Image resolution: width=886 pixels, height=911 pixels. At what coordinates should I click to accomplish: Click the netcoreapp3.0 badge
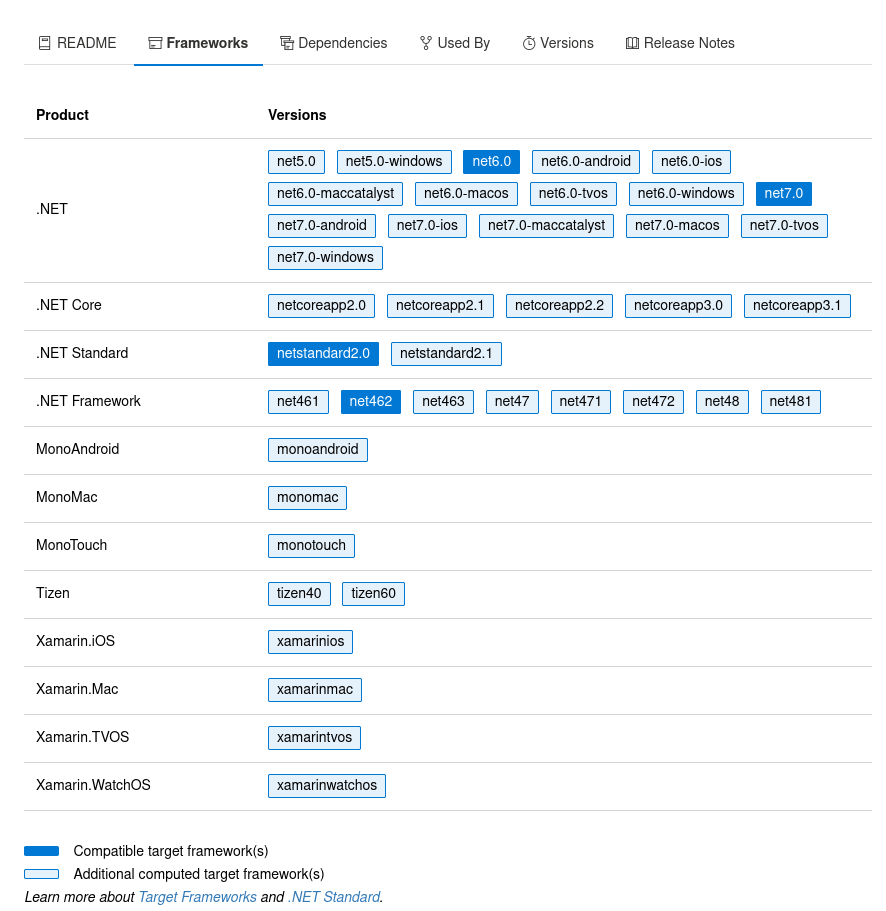[678, 306]
